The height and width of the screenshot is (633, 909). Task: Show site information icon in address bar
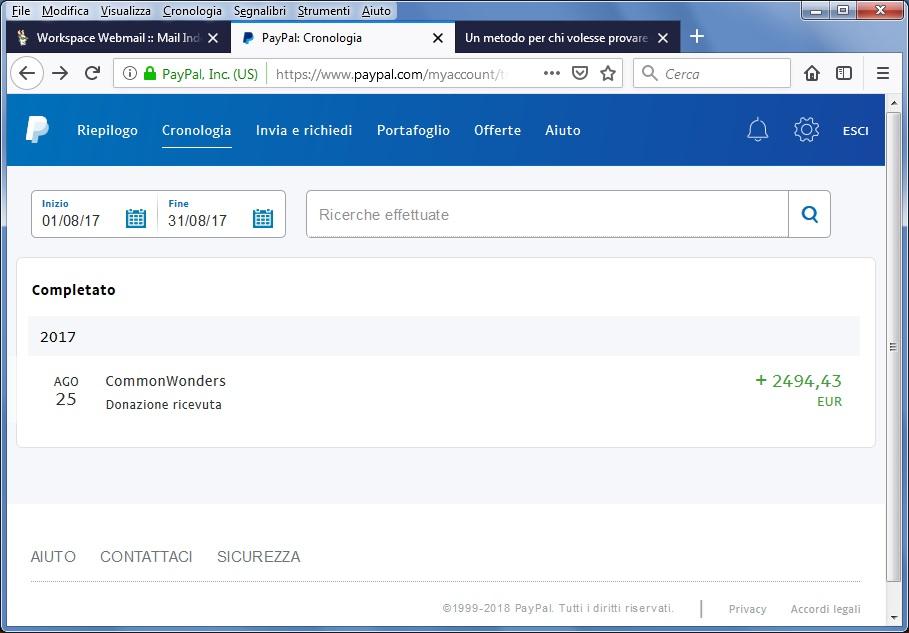point(130,74)
